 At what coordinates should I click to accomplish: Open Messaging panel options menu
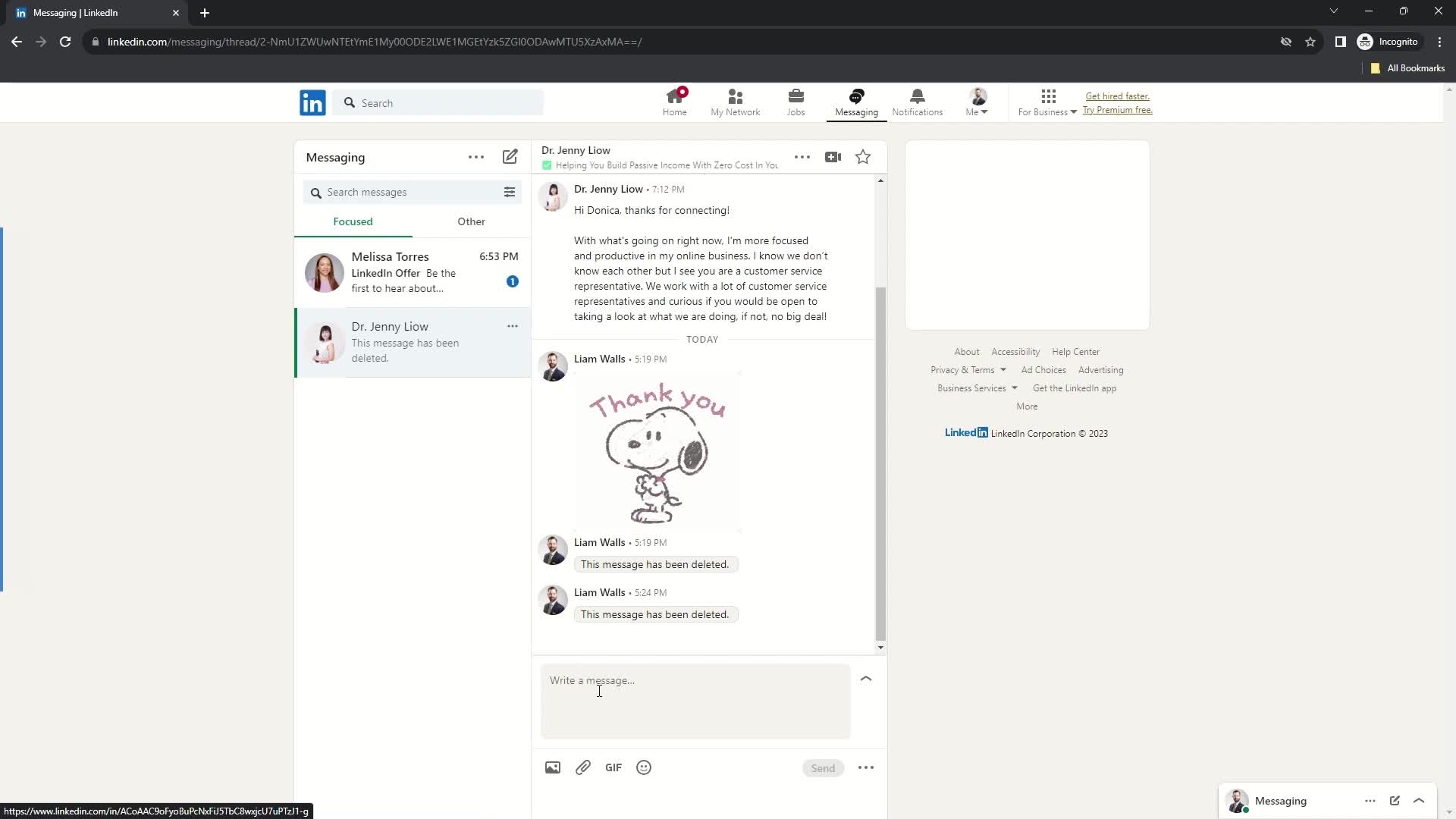(475, 157)
